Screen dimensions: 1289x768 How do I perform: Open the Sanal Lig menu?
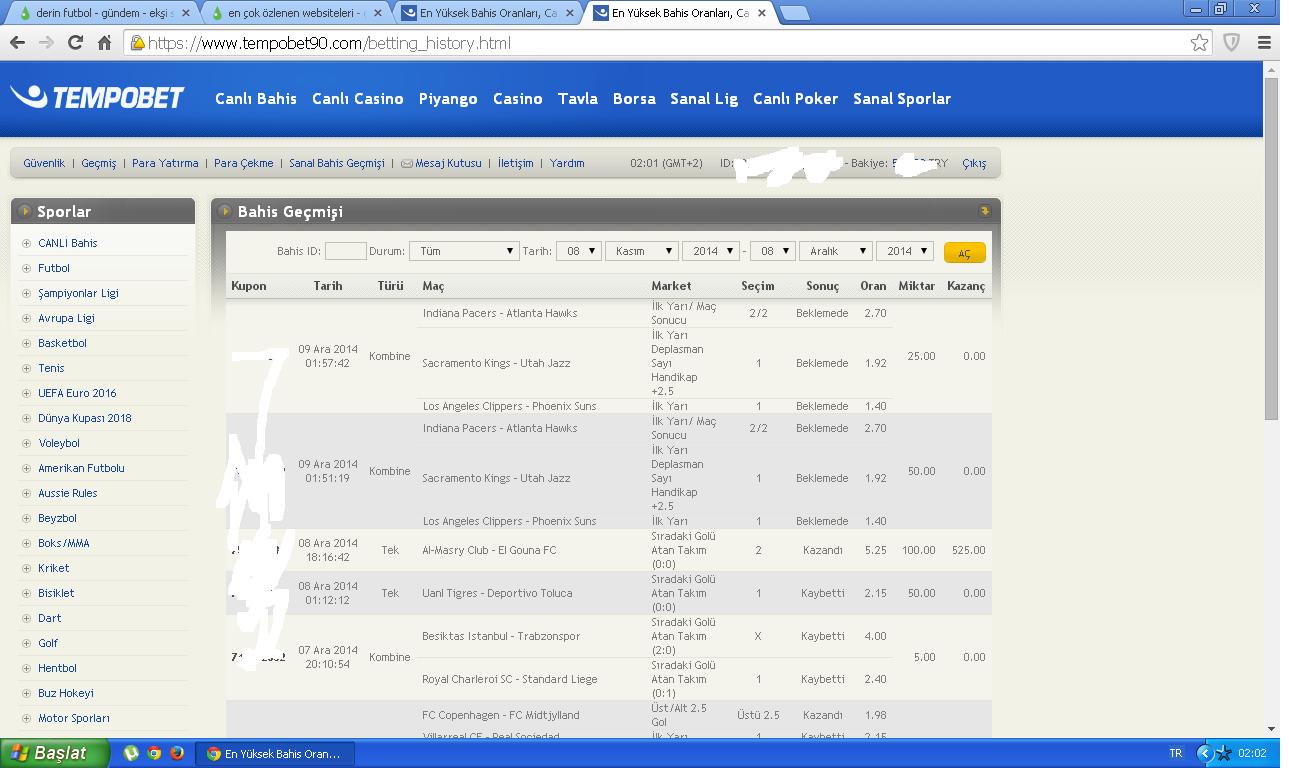tap(704, 98)
